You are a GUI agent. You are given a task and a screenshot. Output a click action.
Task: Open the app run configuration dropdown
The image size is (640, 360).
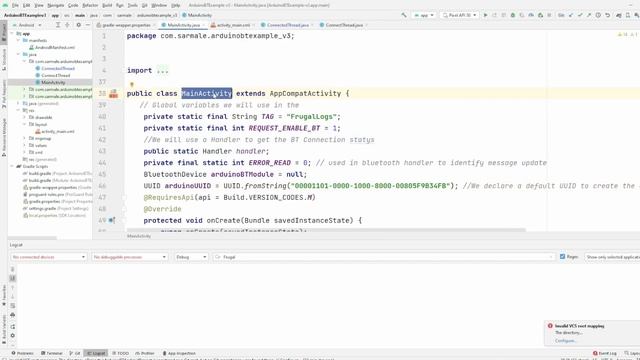coord(424,15)
